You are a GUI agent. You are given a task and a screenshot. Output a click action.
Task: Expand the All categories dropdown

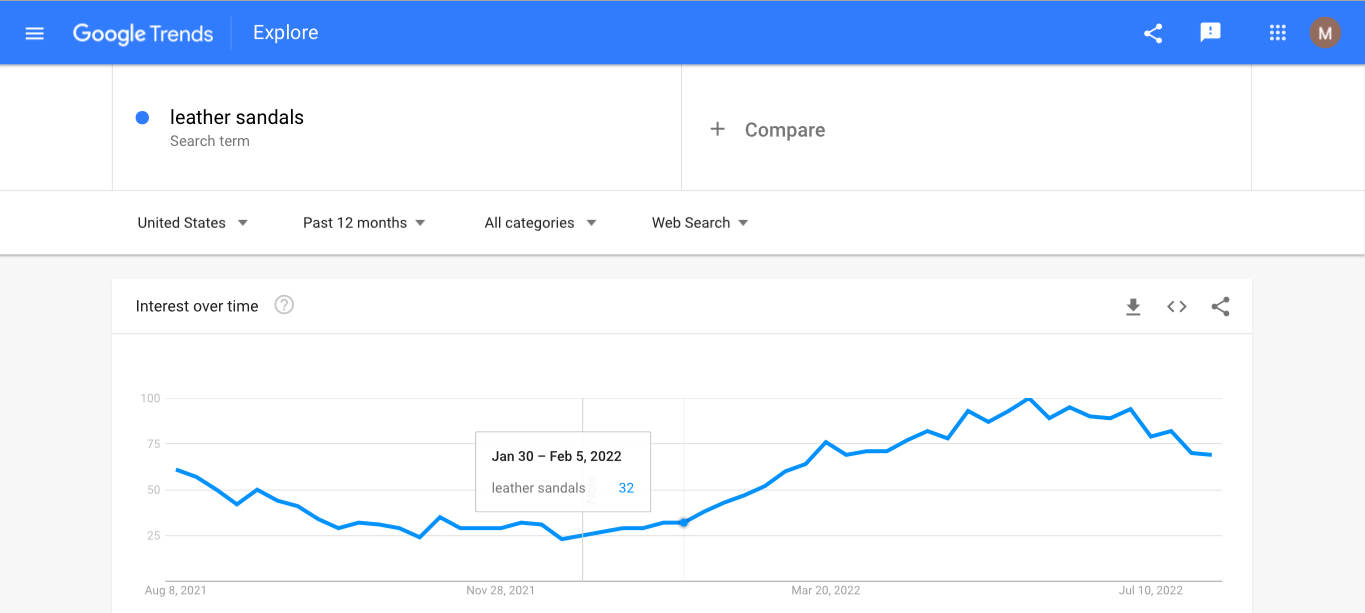[x=540, y=223]
